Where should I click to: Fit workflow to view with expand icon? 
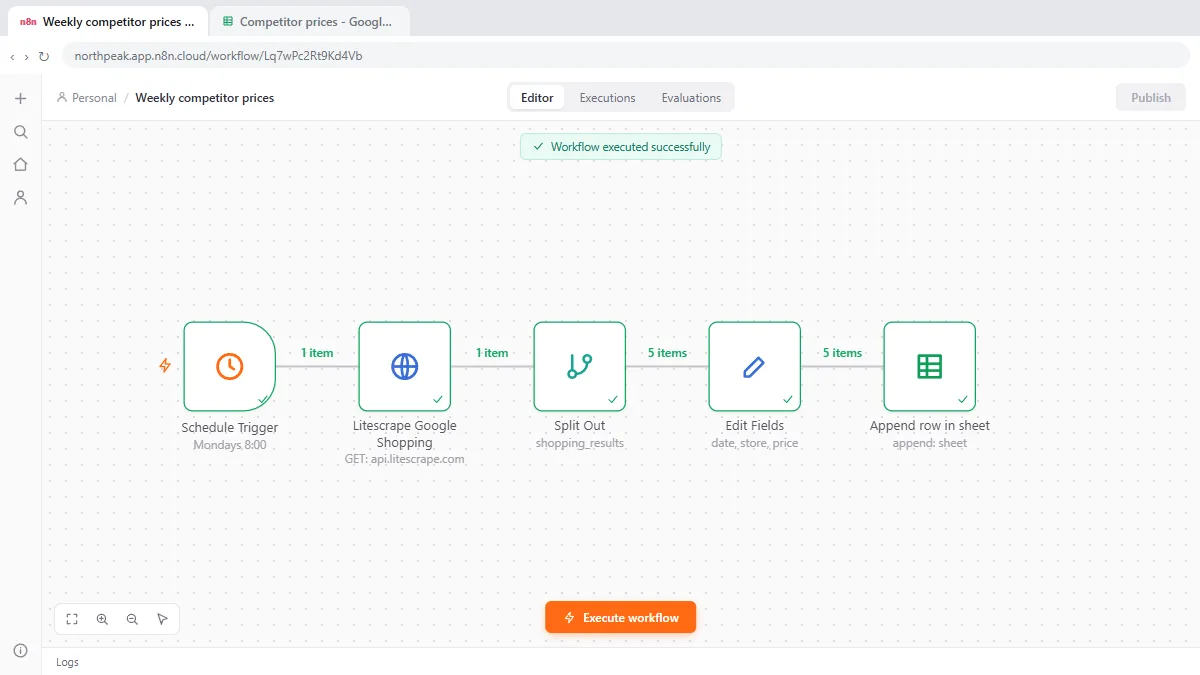pyautogui.click(x=72, y=619)
